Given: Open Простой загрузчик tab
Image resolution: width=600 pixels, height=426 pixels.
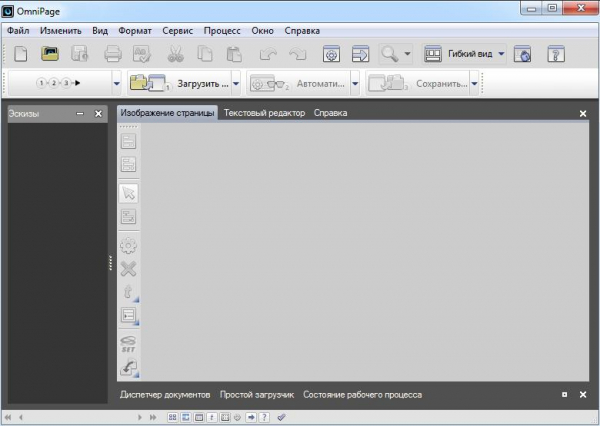Looking at the screenshot, I should tap(257, 395).
